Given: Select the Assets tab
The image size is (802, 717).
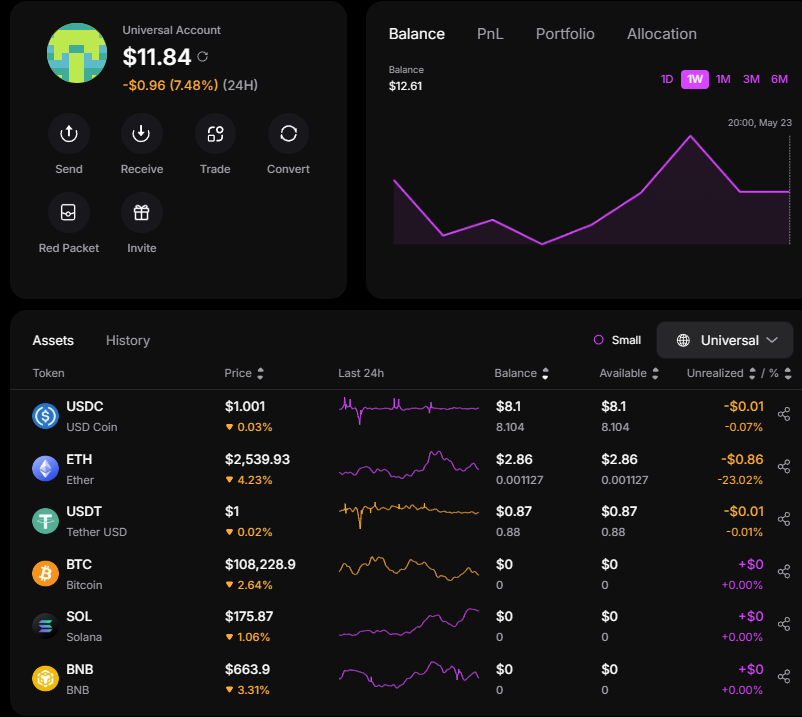Looking at the screenshot, I should tap(53, 341).
